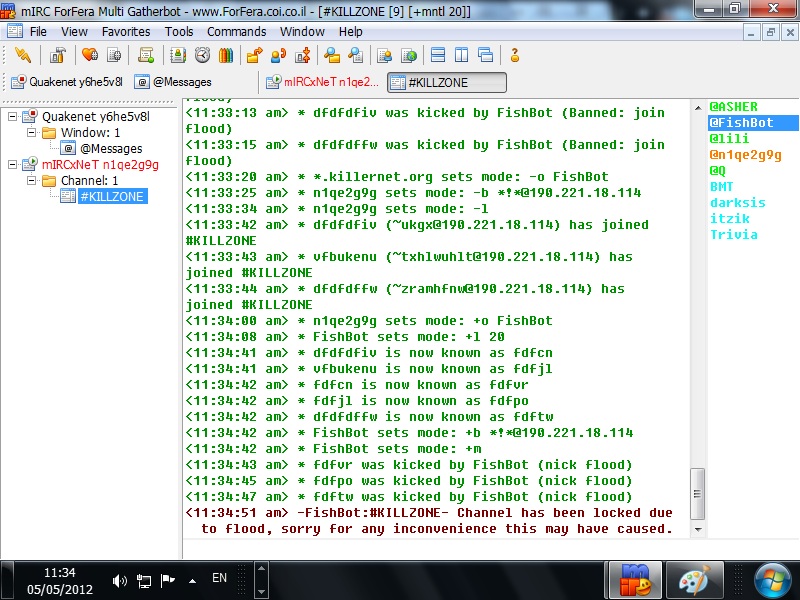The width and height of the screenshot is (800, 600).
Task: Select Quakenet y6he5v8l in the tree
Action: pos(96,117)
